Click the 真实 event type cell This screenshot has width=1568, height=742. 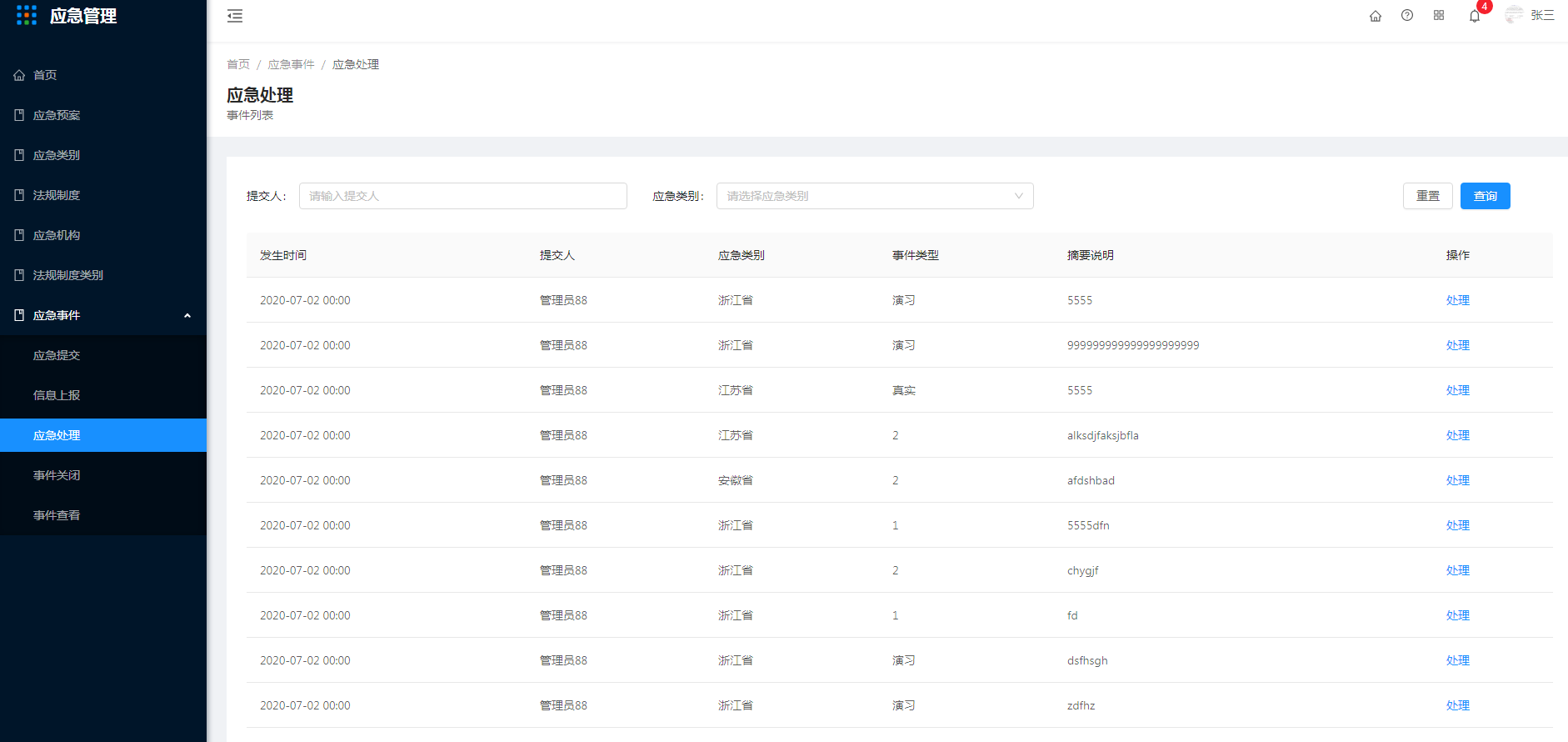point(904,390)
